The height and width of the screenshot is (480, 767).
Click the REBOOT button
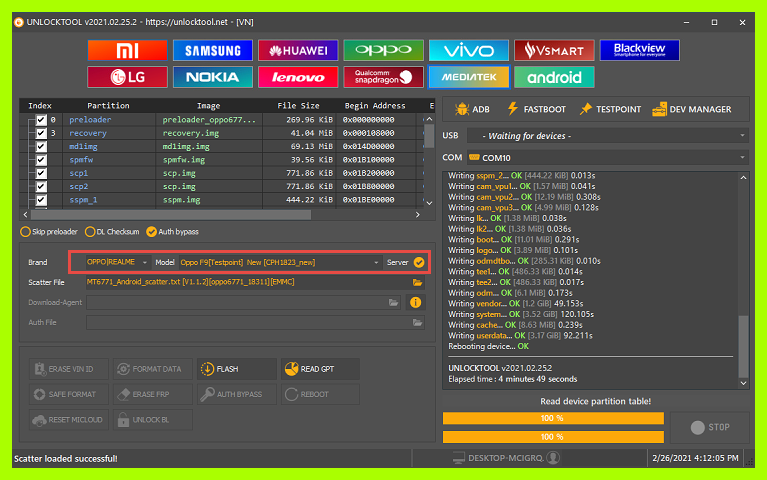pyautogui.click(x=320, y=394)
